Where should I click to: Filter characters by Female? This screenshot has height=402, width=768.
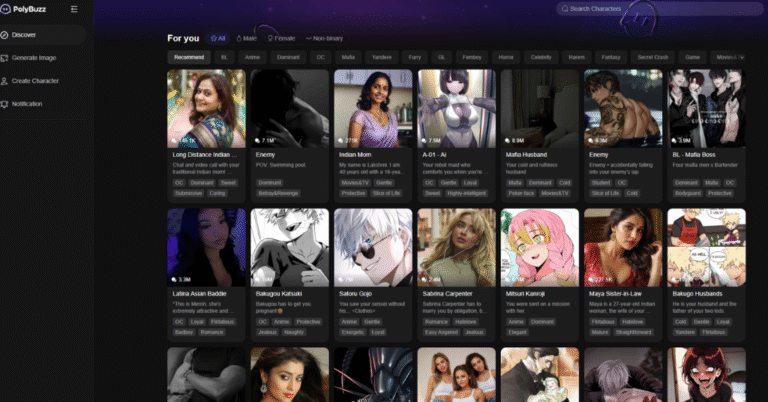[x=281, y=38]
